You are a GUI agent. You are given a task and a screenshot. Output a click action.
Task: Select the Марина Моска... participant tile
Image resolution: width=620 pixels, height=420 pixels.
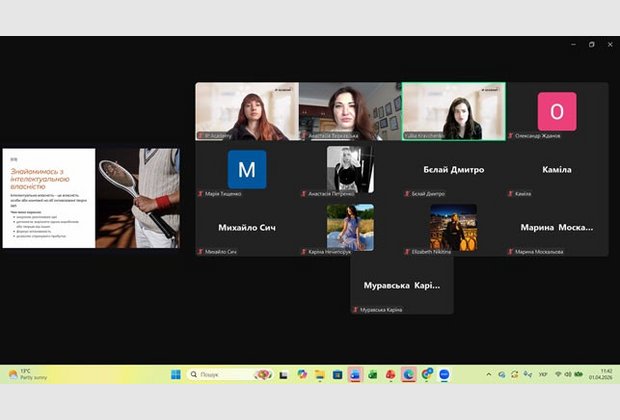pyautogui.click(x=557, y=227)
